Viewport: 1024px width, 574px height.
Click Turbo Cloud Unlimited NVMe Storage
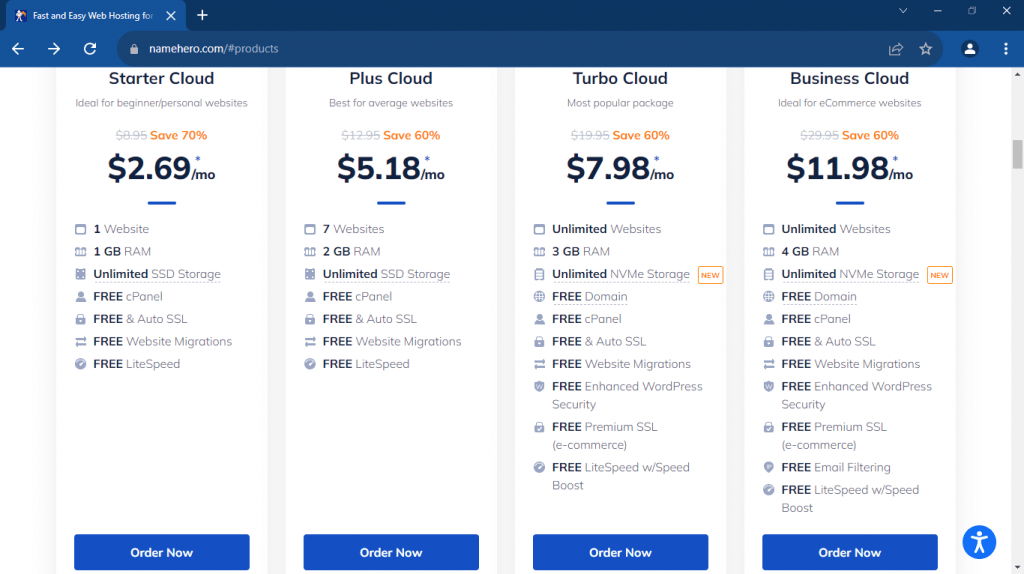tap(620, 274)
